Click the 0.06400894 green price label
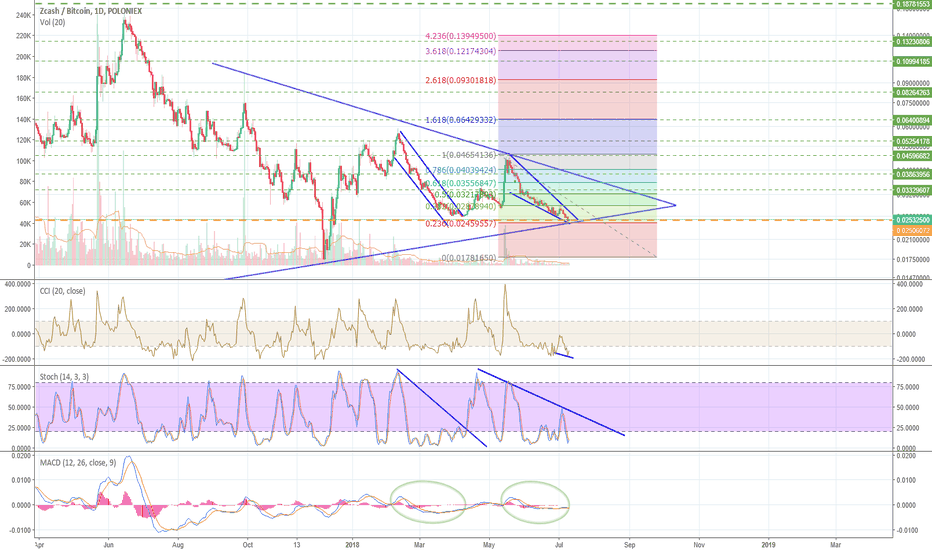Viewport: 932px width, 550px height. [x=912, y=120]
